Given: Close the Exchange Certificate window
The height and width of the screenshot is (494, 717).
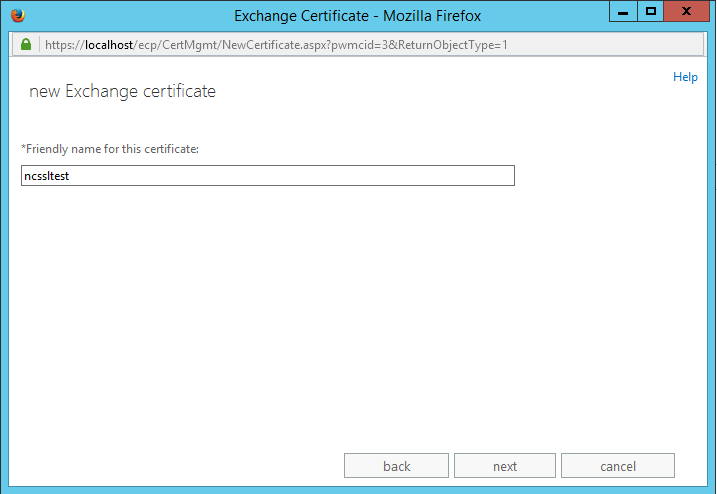Looking at the screenshot, I should 689,12.
